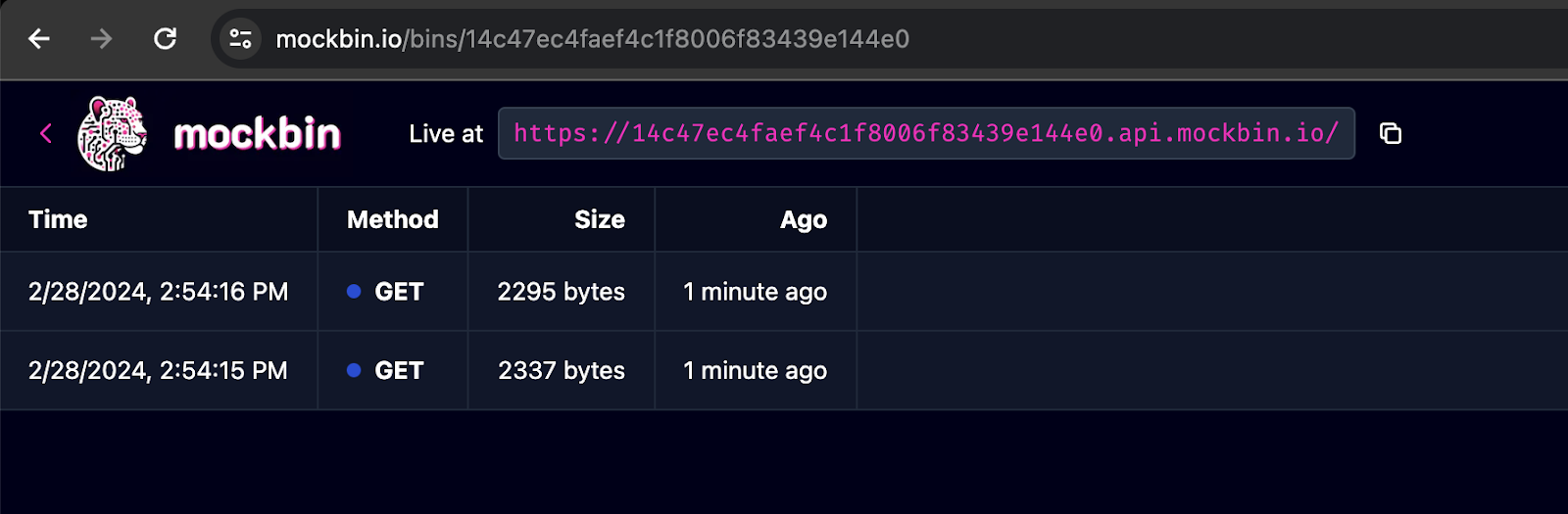Select the 2295 bytes request row
The image size is (1568, 514).
coord(784,292)
